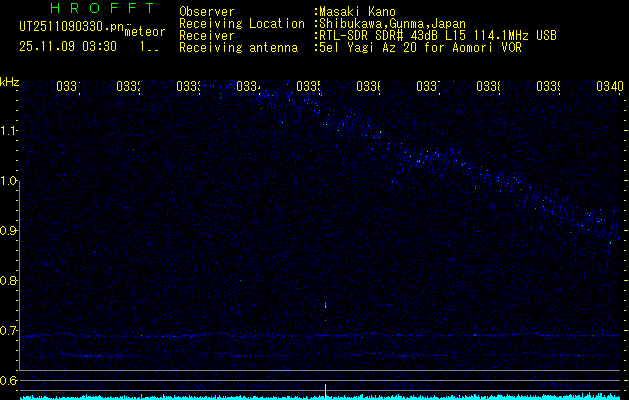Click the 0.6 frequency axis label
The image size is (629, 400).
point(10,381)
